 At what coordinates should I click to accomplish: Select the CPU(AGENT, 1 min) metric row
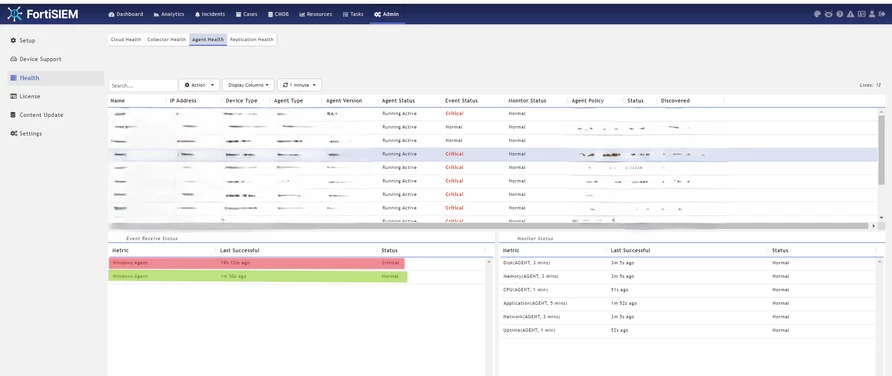point(688,290)
